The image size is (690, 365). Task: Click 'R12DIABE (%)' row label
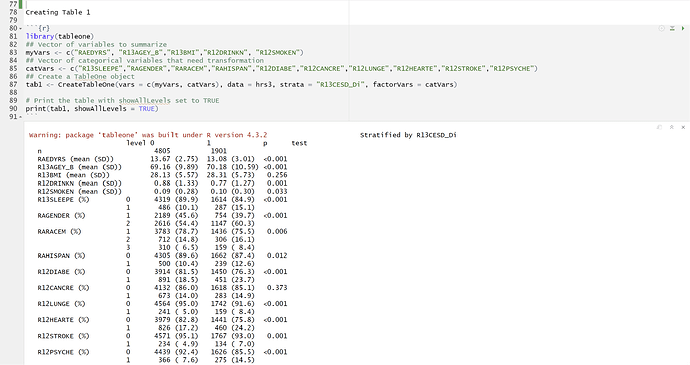[61, 272]
